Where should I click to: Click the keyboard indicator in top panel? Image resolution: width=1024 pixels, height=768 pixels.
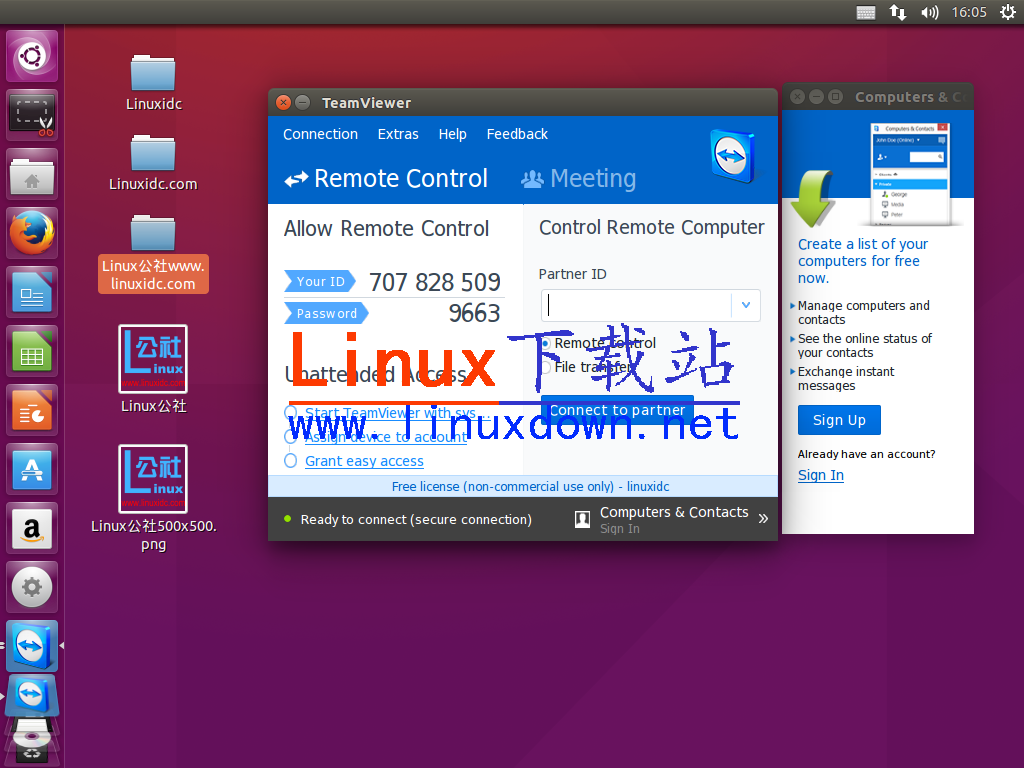point(865,12)
